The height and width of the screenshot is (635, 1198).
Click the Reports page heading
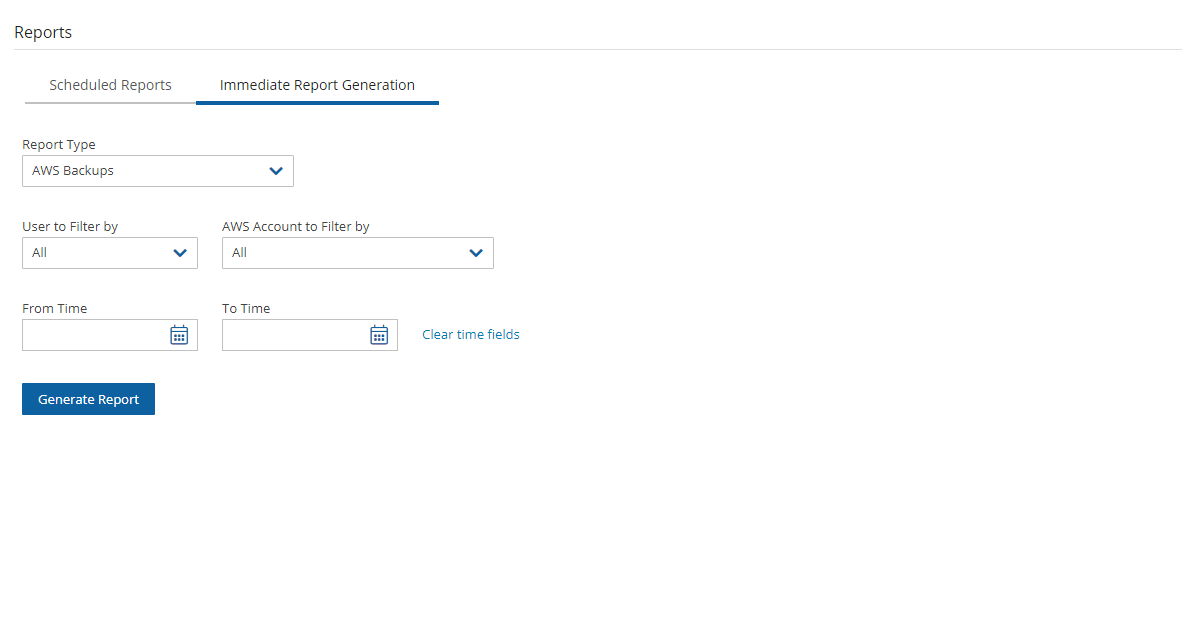(43, 32)
